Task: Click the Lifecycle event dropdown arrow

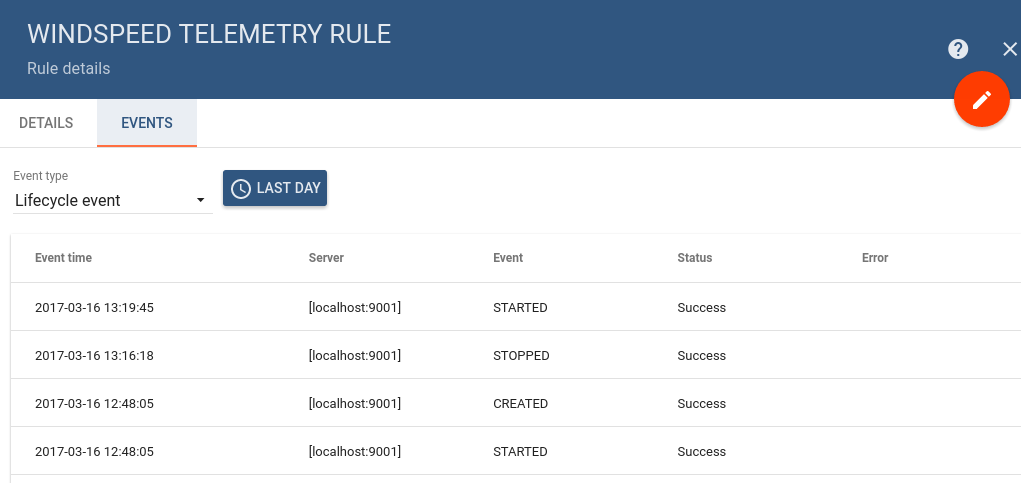Action: point(201,200)
